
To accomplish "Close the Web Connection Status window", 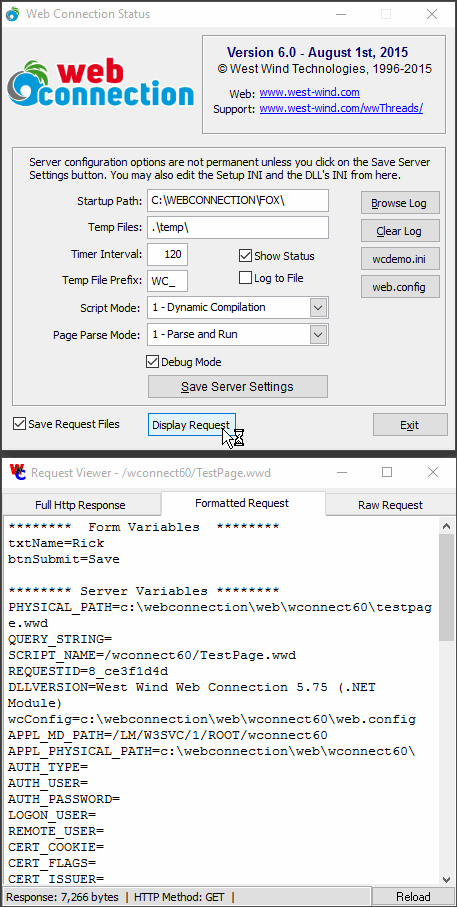I will pos(432,14).
